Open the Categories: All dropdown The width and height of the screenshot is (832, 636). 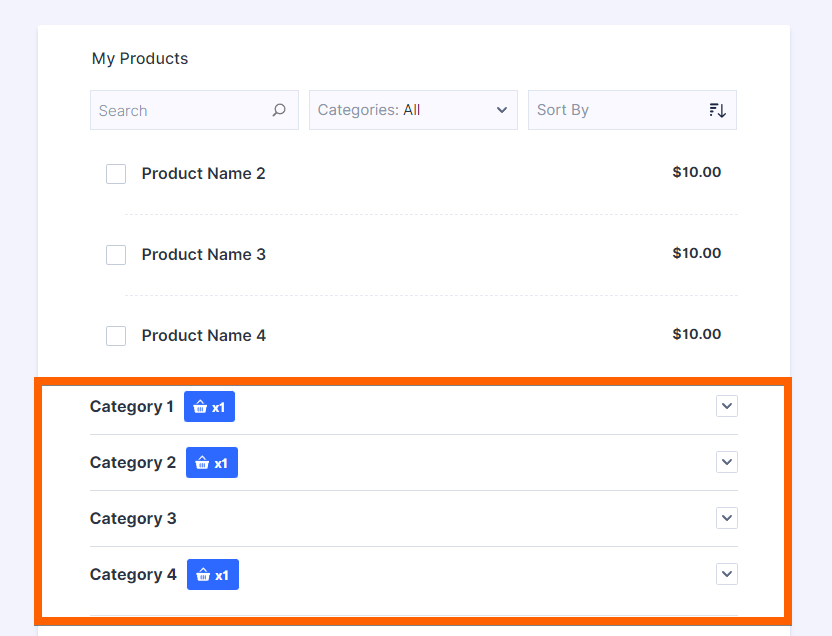(x=413, y=110)
